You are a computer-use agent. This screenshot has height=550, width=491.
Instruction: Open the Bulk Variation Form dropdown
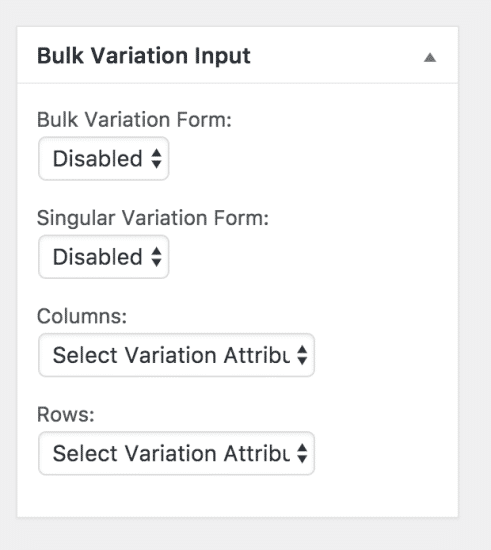tap(103, 159)
